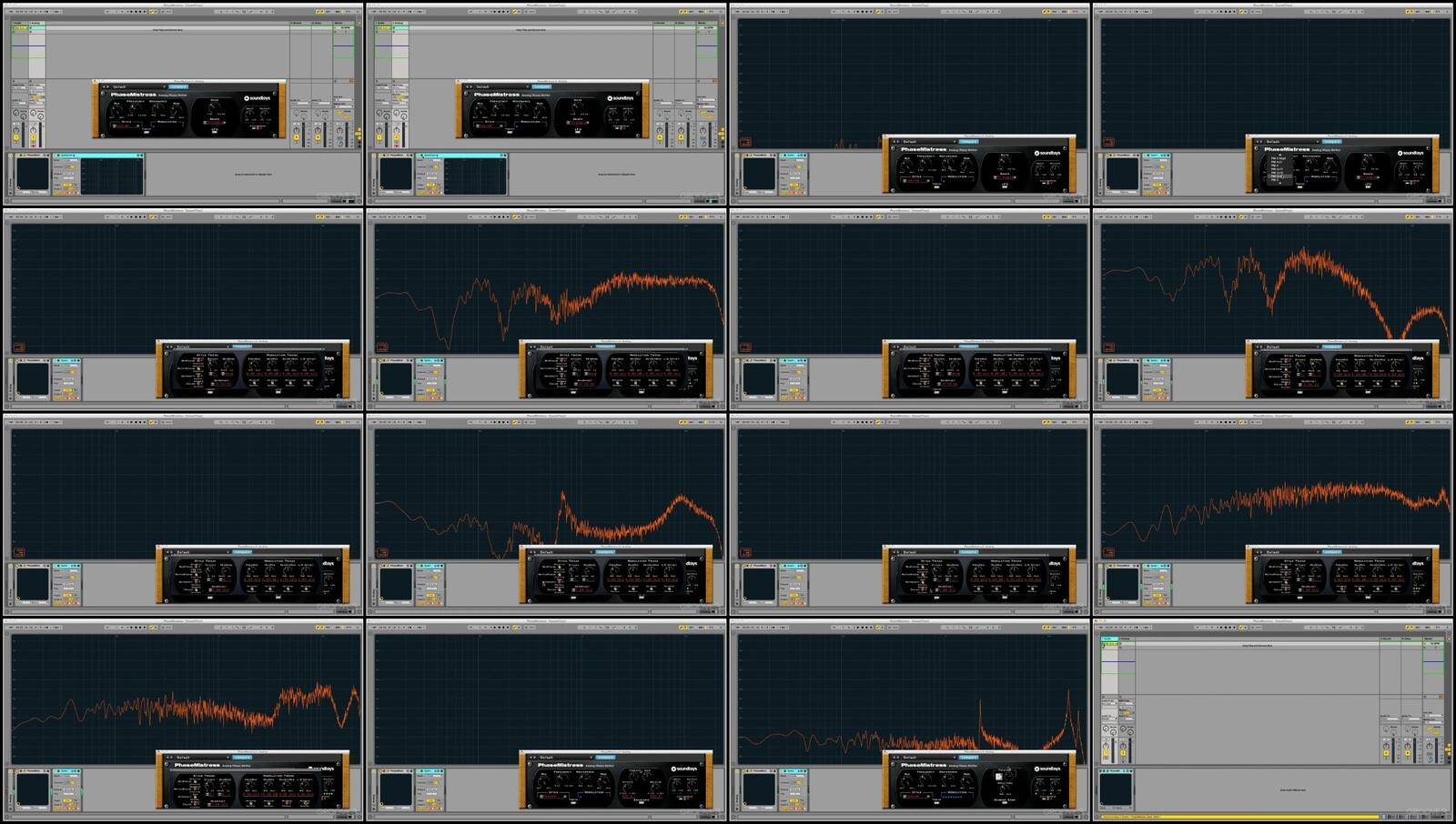Click PhaseMistress title in the expanded plugin showing it
The image size is (1456, 824).
(x=197, y=765)
